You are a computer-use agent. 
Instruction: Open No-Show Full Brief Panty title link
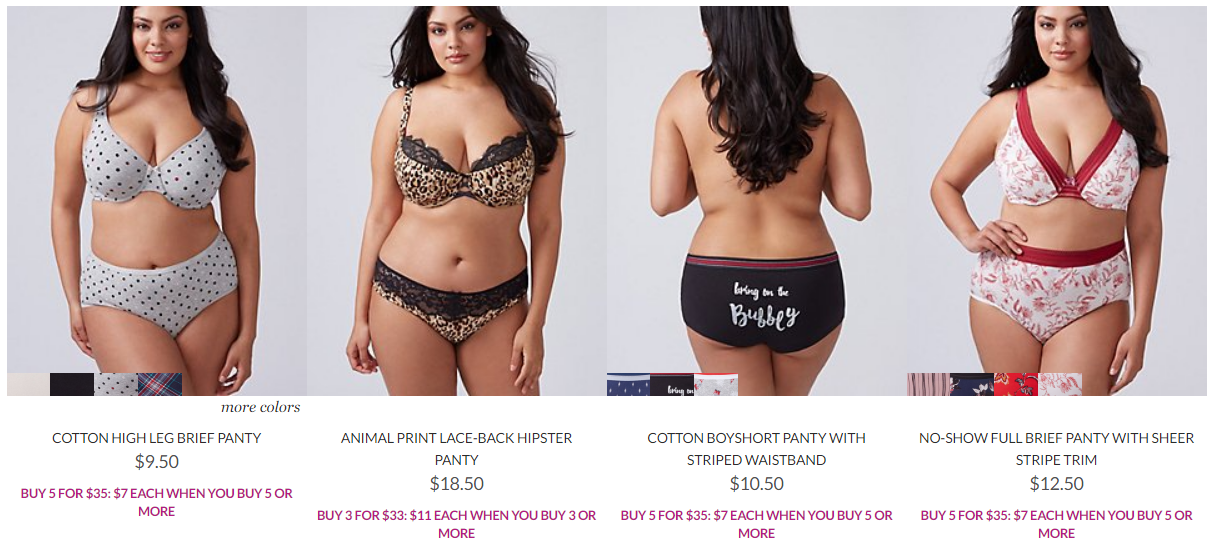click(1057, 449)
